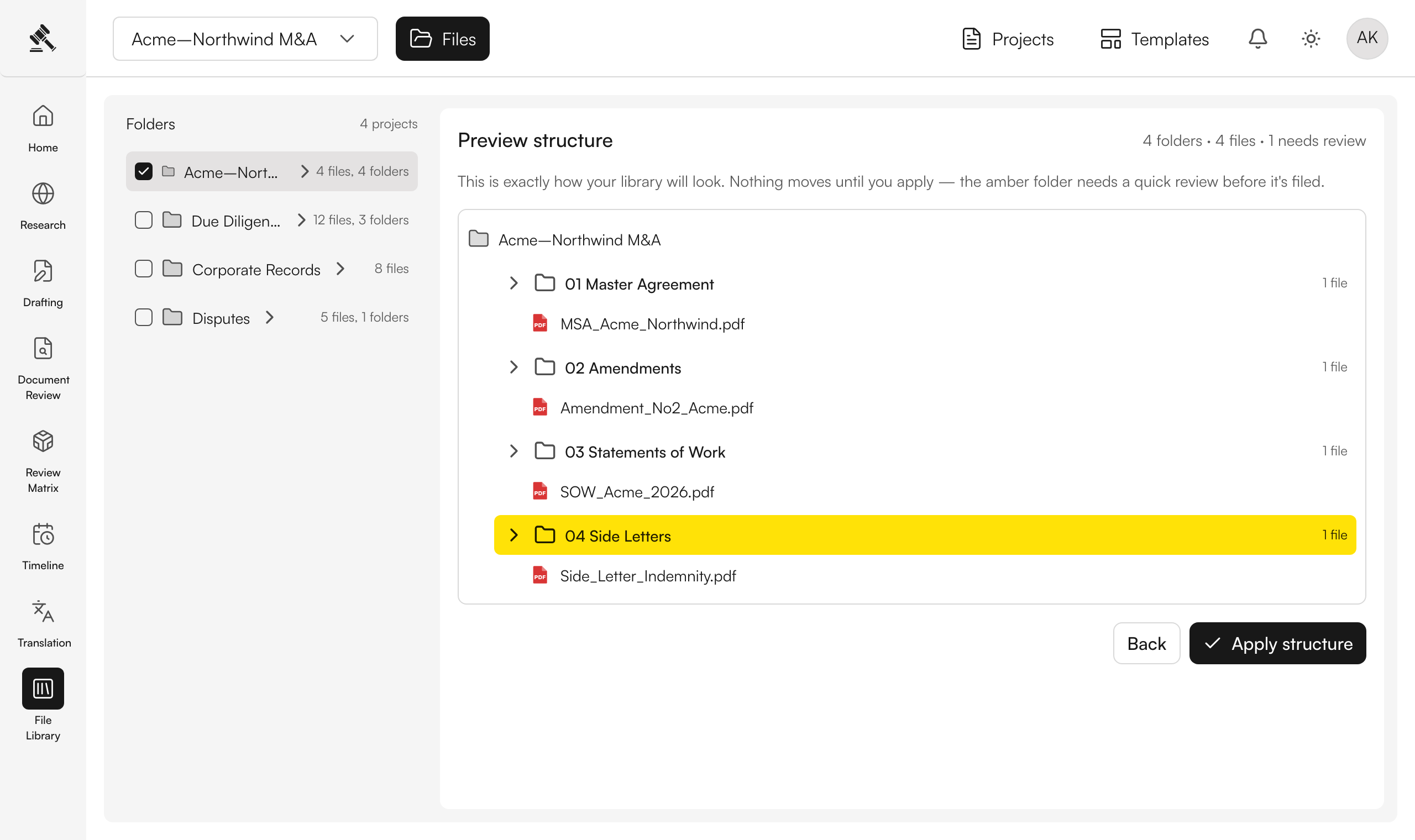
Task: Click the Corporate Records folder icon
Action: (x=172, y=268)
